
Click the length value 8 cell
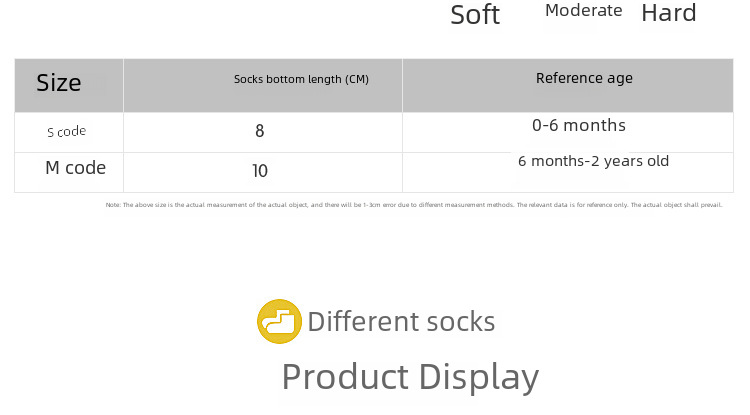click(x=260, y=131)
